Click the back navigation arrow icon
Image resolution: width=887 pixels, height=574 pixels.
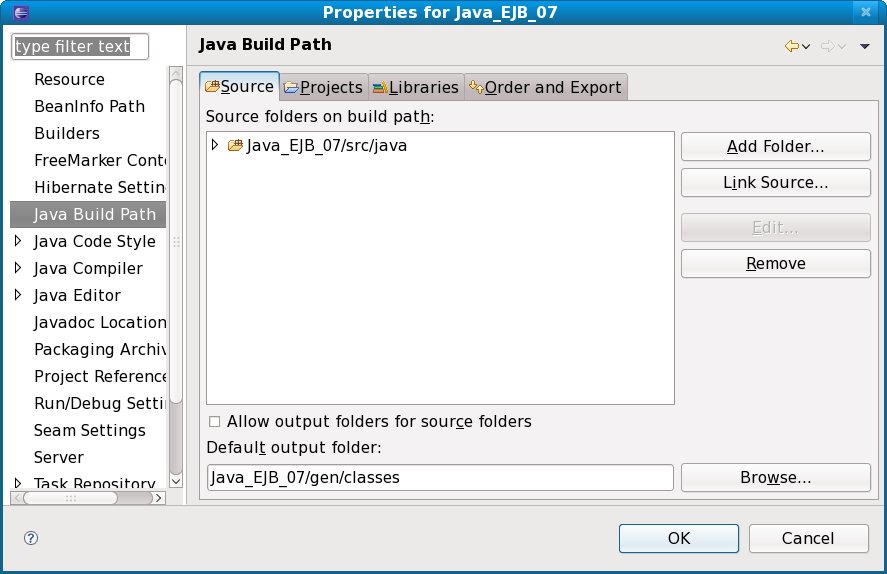point(793,46)
